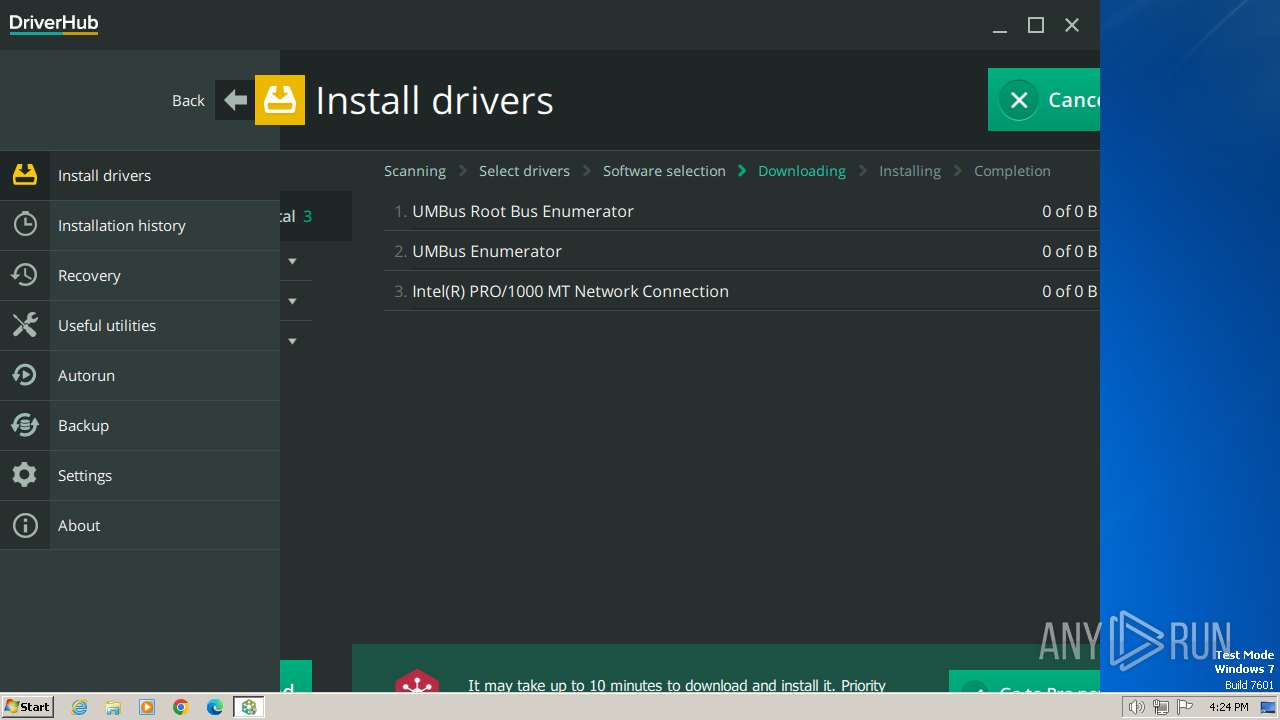The width and height of the screenshot is (1280, 720).
Task: Cancel the driver download
Action: point(1044,99)
